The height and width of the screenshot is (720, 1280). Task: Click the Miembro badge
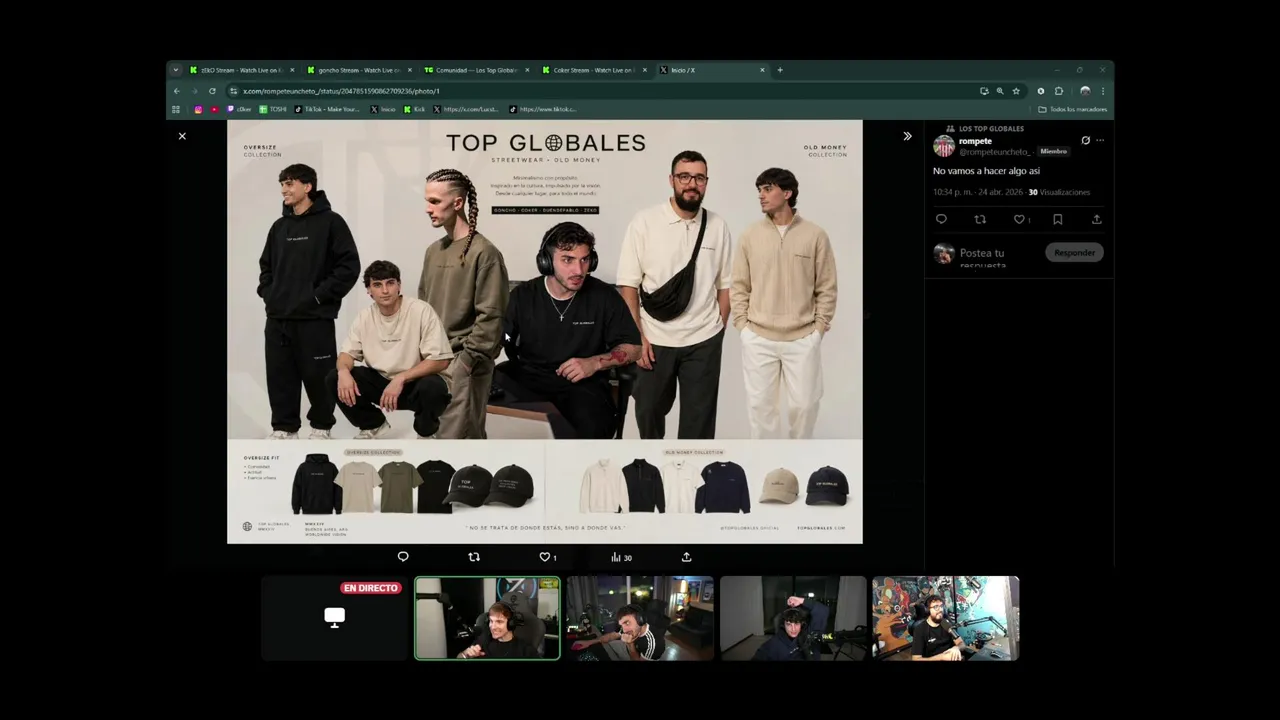pos(1053,152)
